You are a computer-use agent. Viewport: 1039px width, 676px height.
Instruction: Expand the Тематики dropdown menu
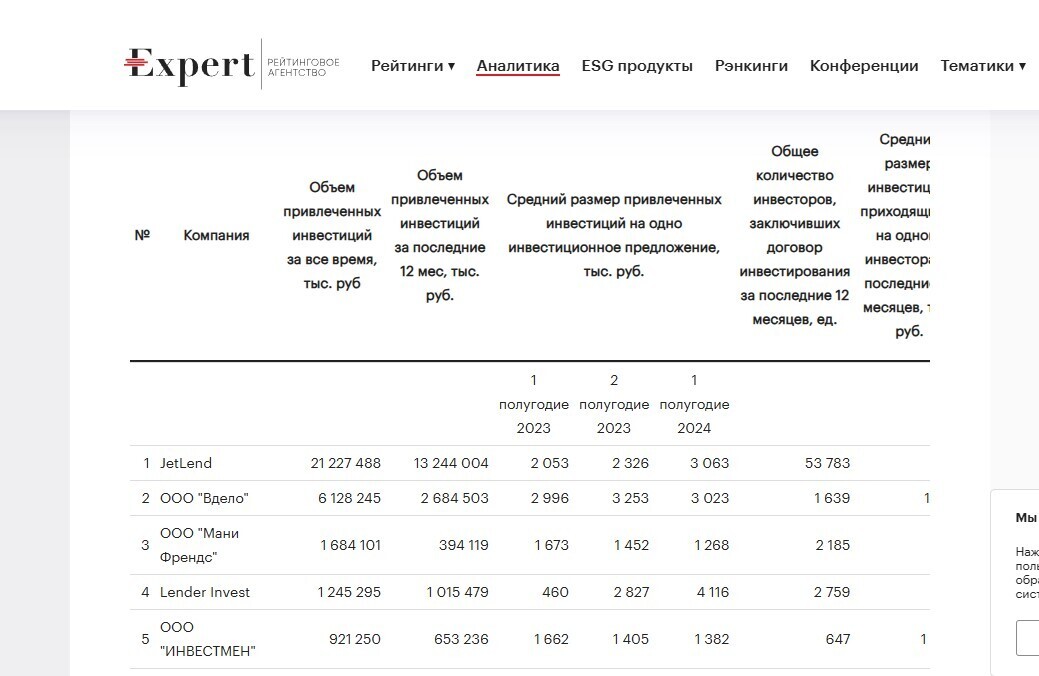pyautogui.click(x=982, y=66)
